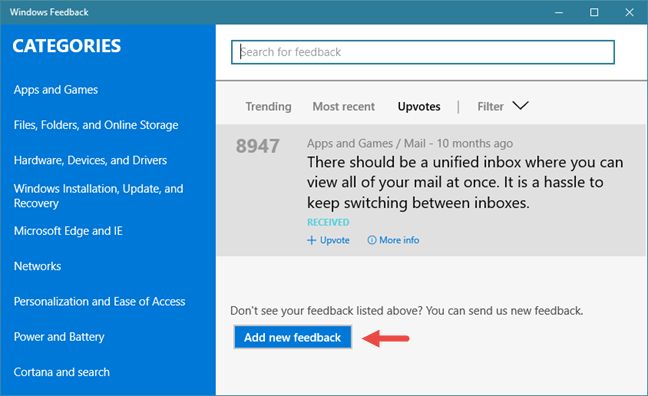Image resolution: width=648 pixels, height=396 pixels.
Task: Select Power and Battery category
Action: (x=59, y=337)
